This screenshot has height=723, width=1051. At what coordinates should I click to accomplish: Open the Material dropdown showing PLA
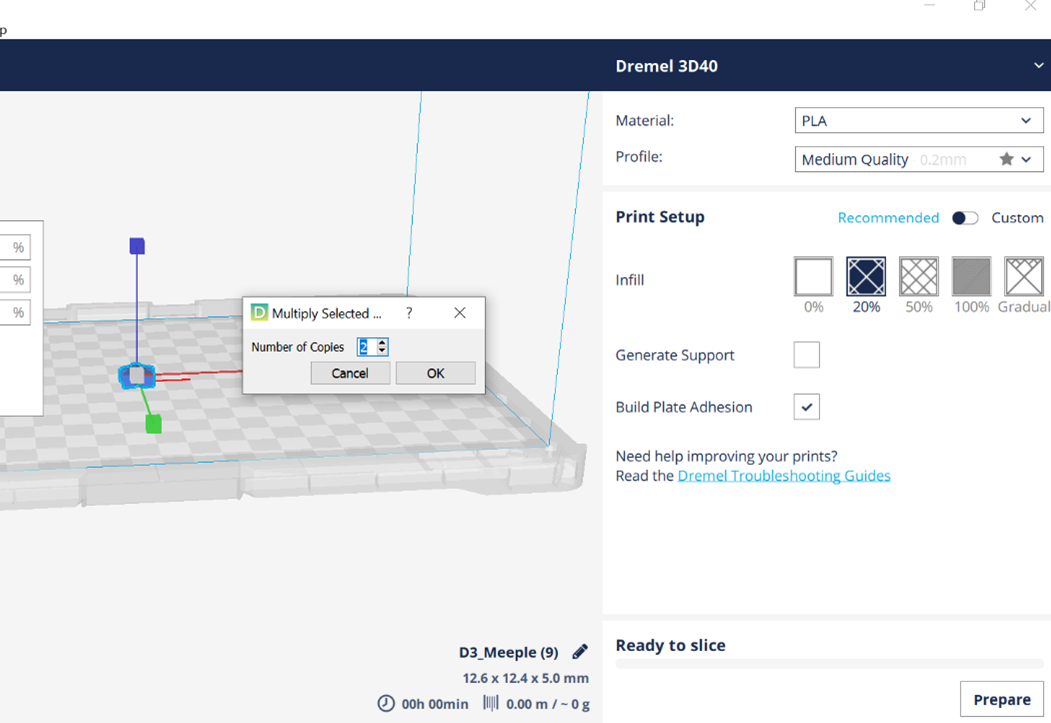919,121
